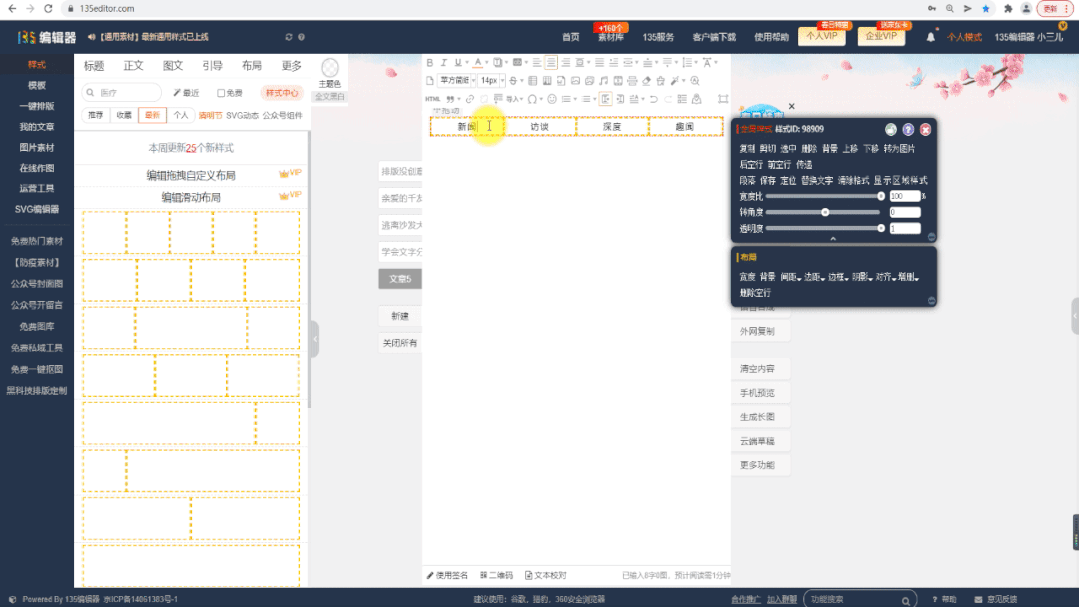Open the 图文 style tab

[173, 66]
